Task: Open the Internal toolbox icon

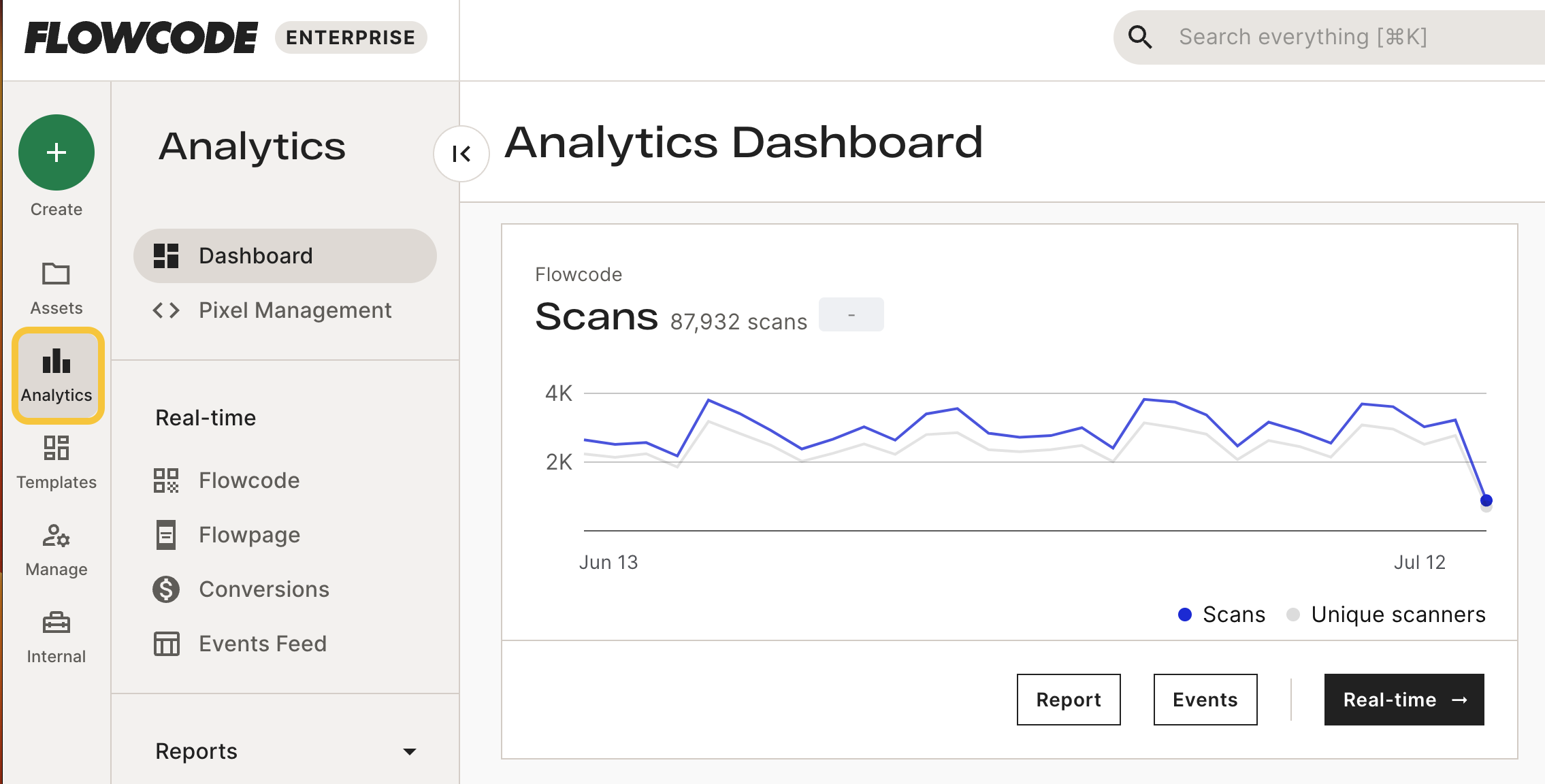Action: [56, 623]
